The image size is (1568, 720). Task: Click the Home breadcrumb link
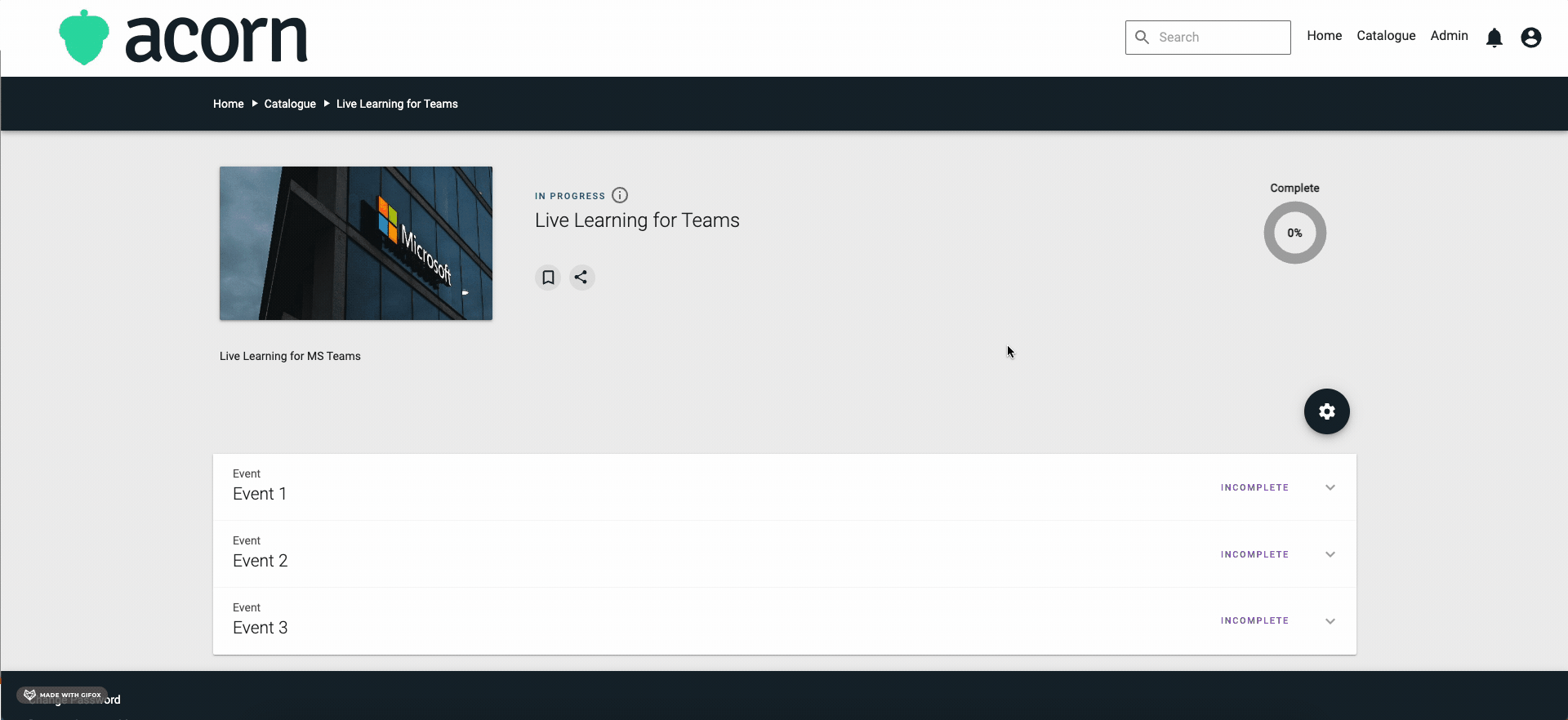(x=229, y=104)
